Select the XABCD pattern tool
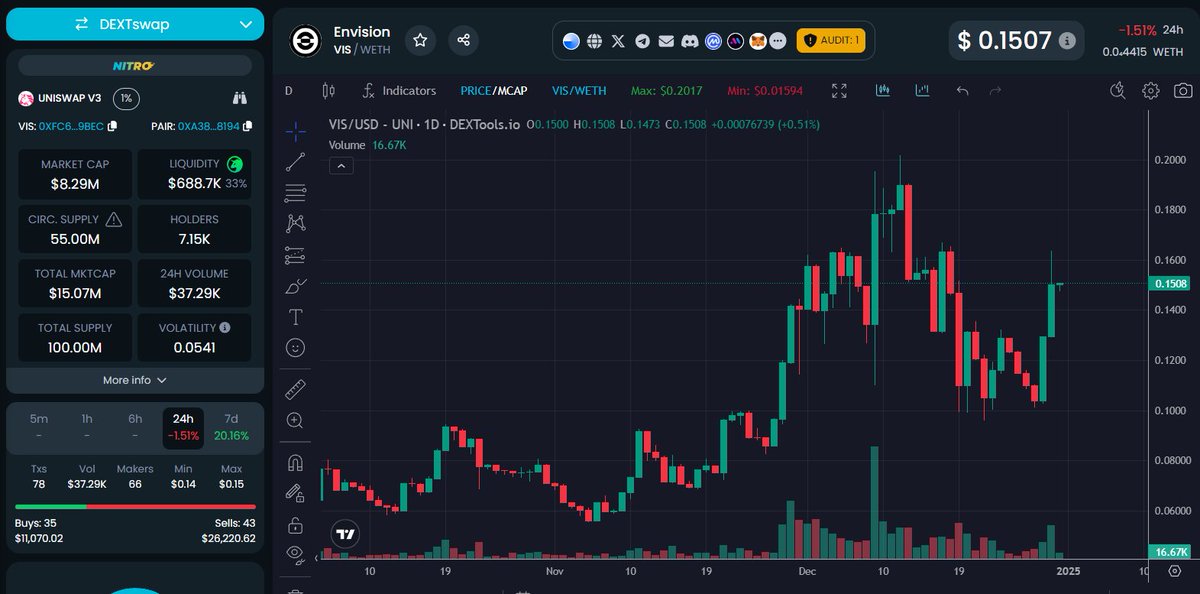 click(x=295, y=224)
